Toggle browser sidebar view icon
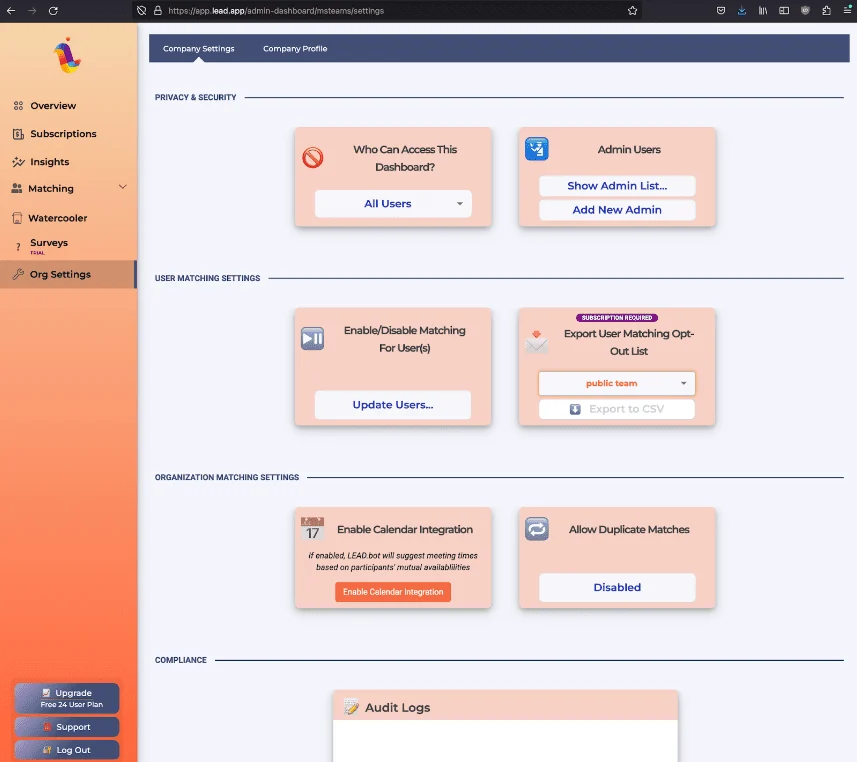The width and height of the screenshot is (857, 762). coord(784,10)
